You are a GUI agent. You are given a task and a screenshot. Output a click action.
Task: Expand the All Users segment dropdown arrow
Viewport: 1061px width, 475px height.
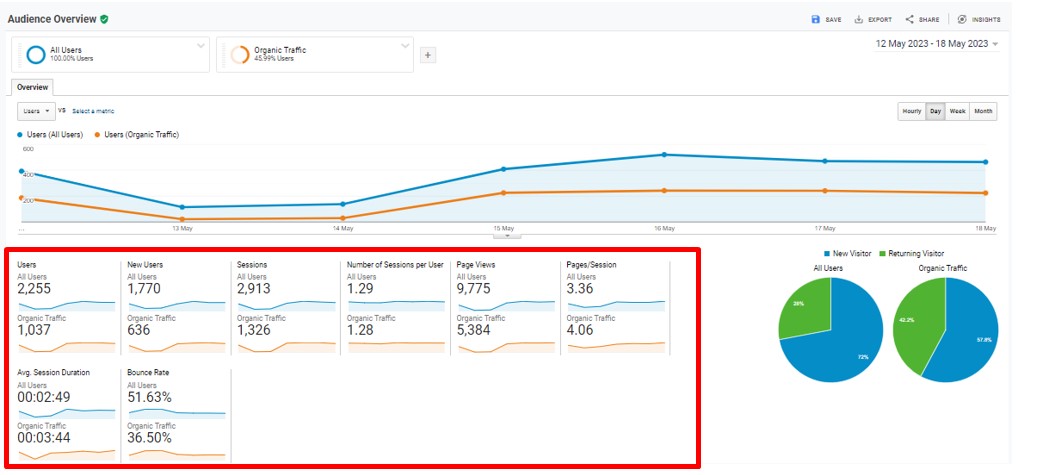coord(201,46)
